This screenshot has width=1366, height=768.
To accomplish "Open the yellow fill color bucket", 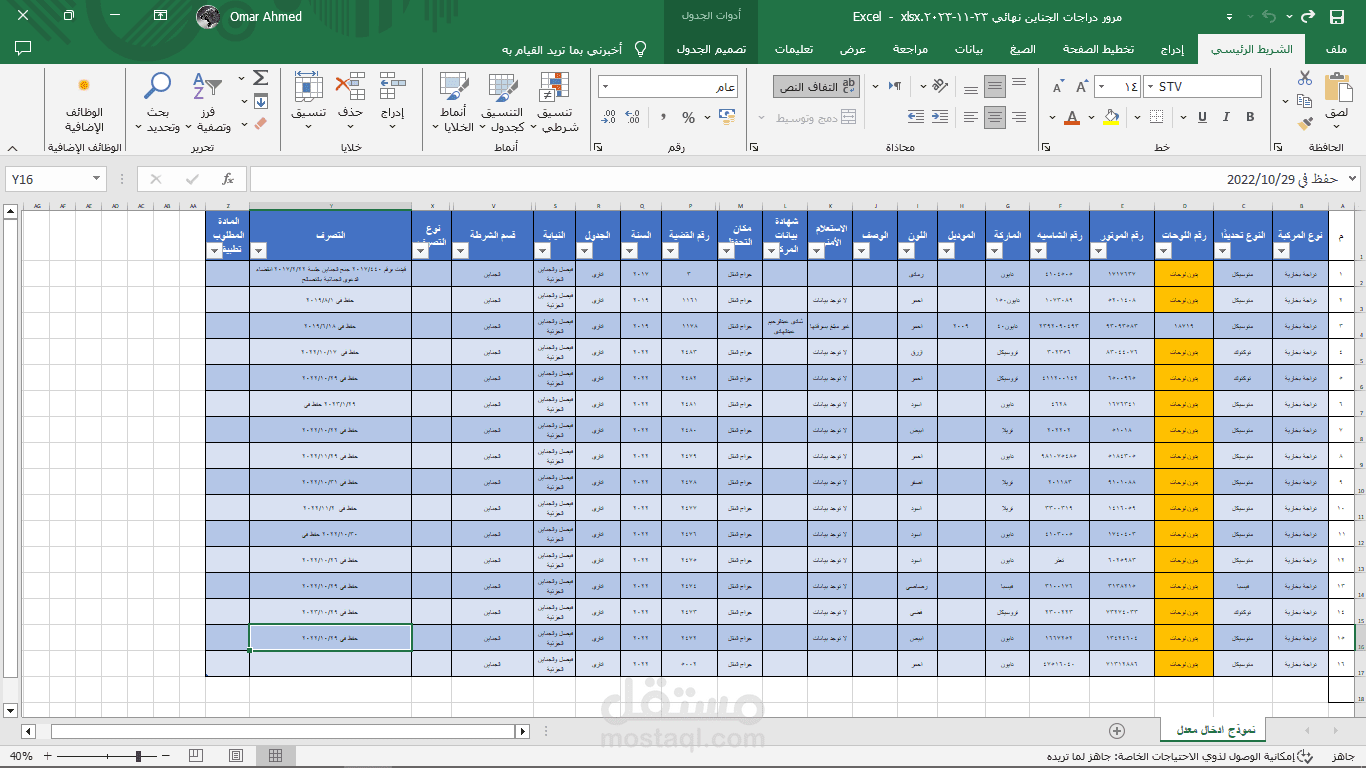I will pos(1111,118).
